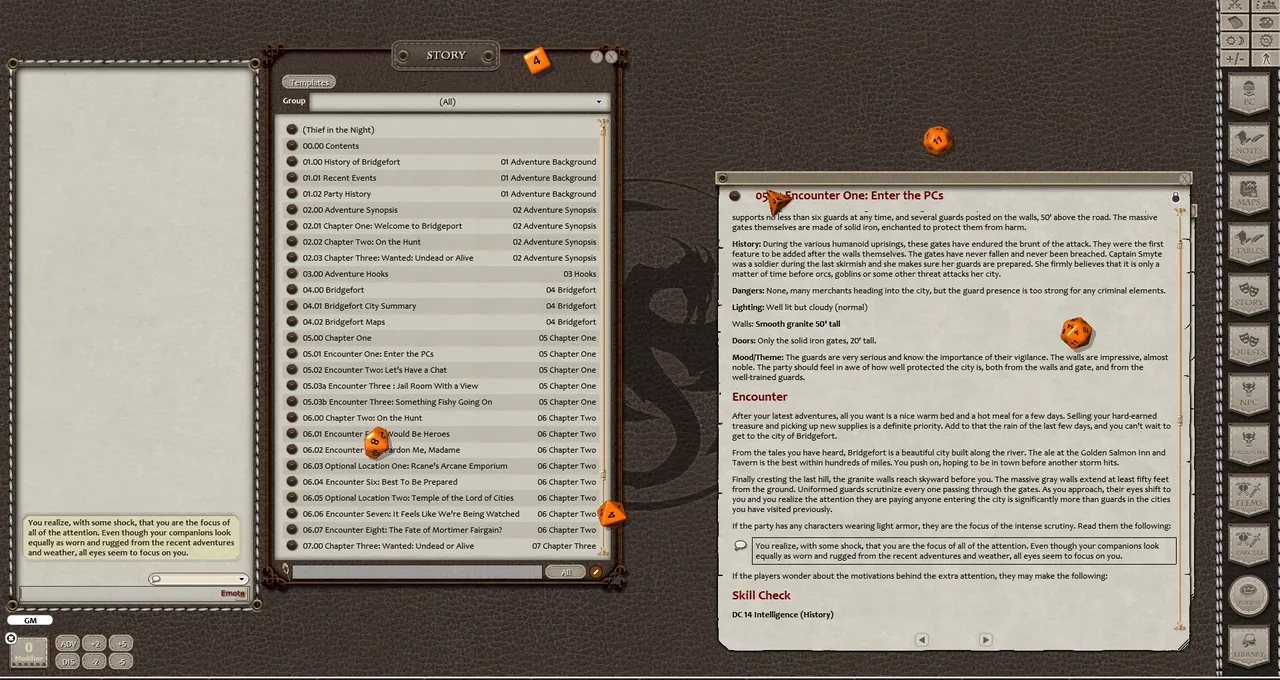Click the Templates button
1280x680 pixels.
309,82
